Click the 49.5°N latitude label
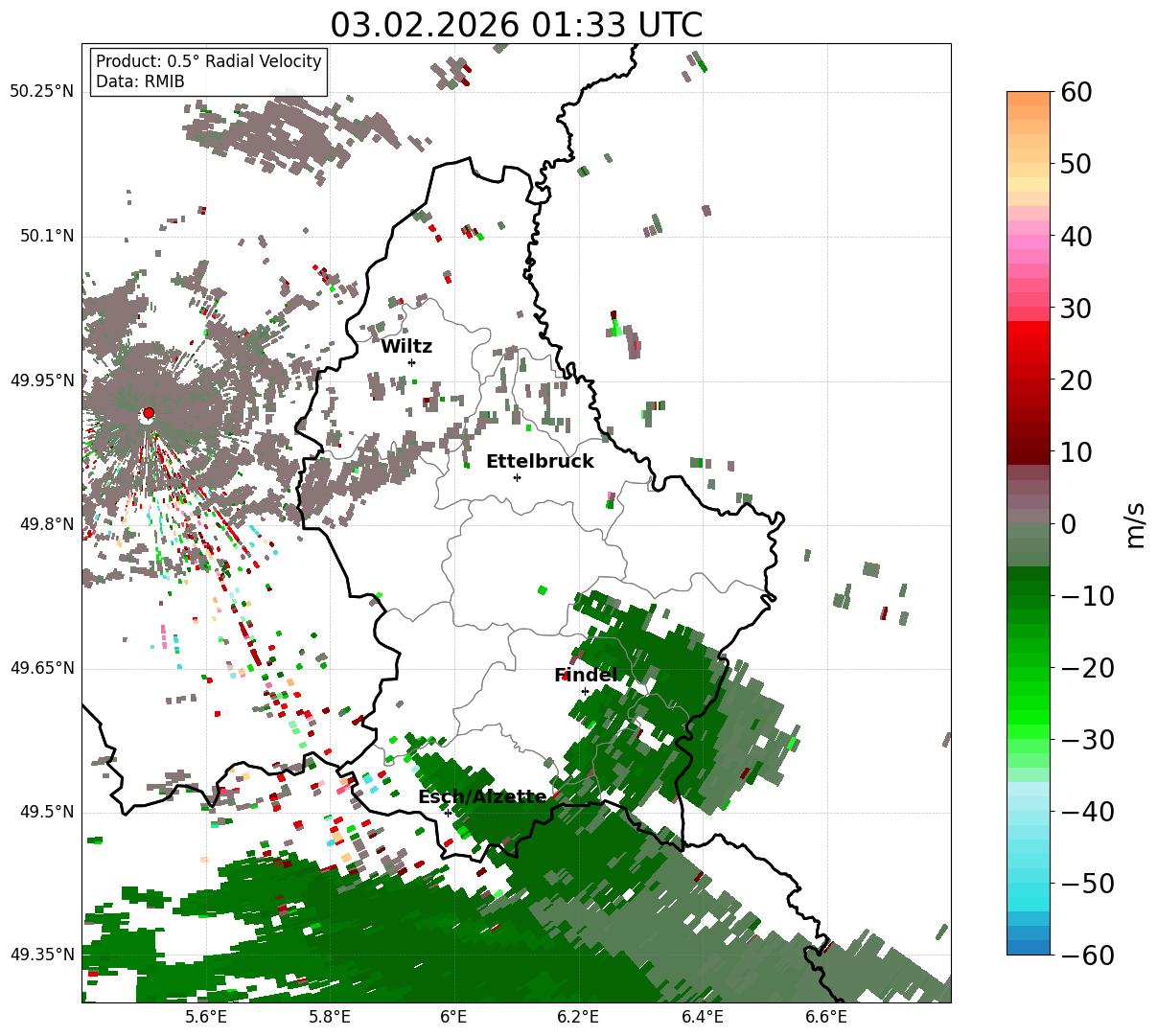1157x1036 pixels. 47,813
